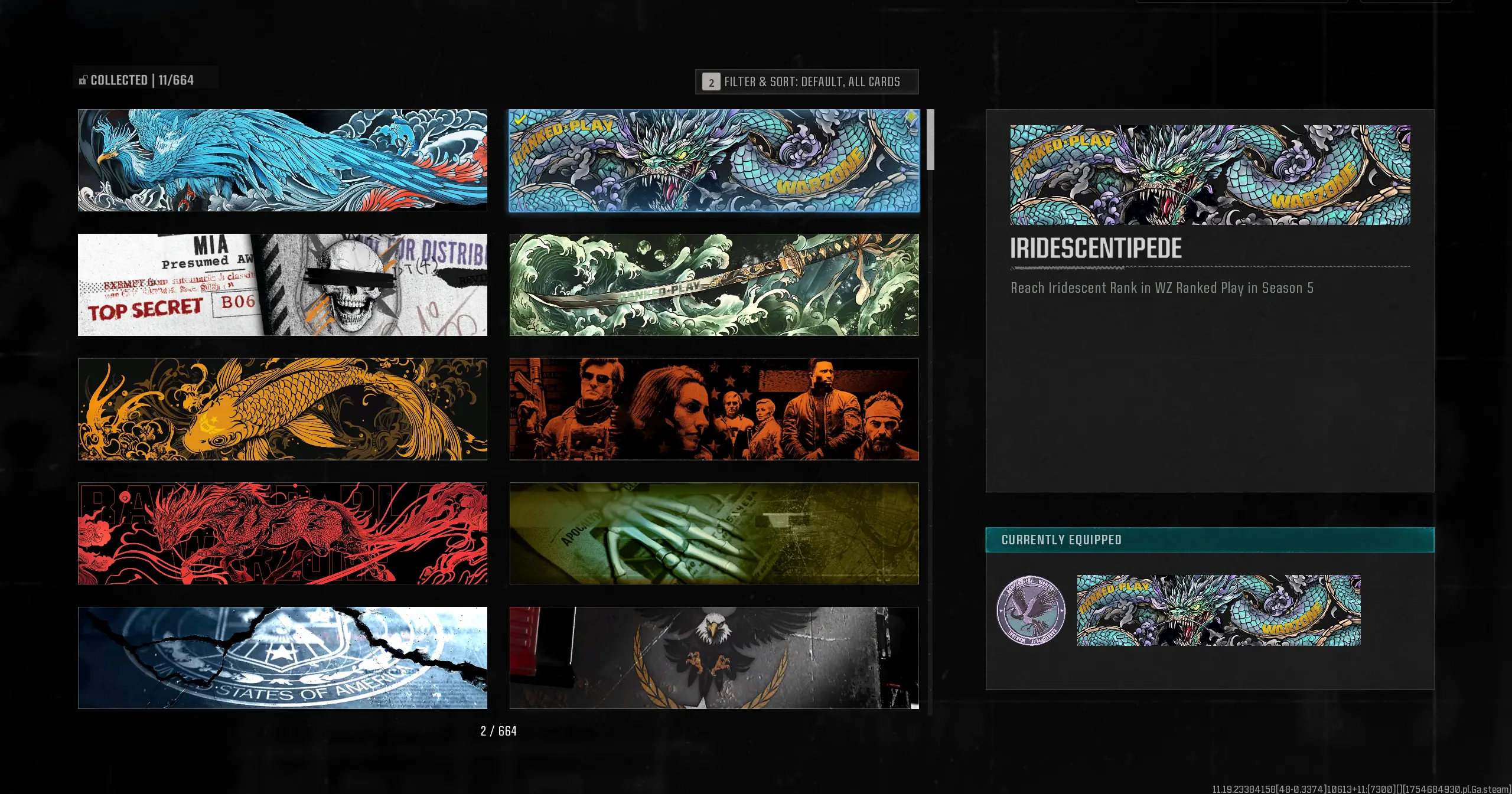Click the '2' key icon beside Filter & Sort

point(711,83)
